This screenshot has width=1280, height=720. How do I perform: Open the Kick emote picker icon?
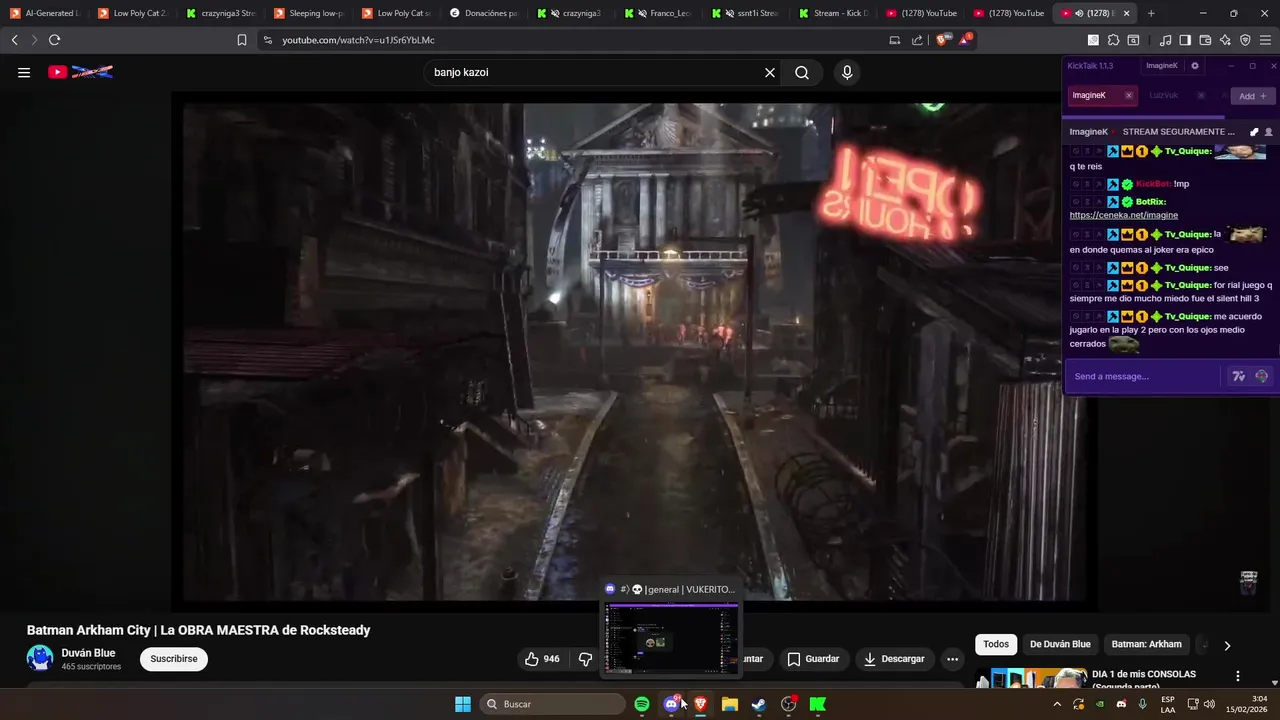click(x=1261, y=376)
